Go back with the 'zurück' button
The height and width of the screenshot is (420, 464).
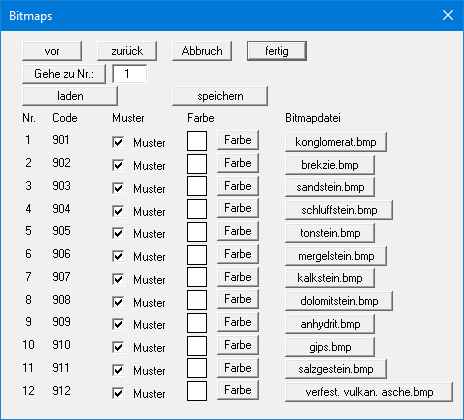point(127,51)
